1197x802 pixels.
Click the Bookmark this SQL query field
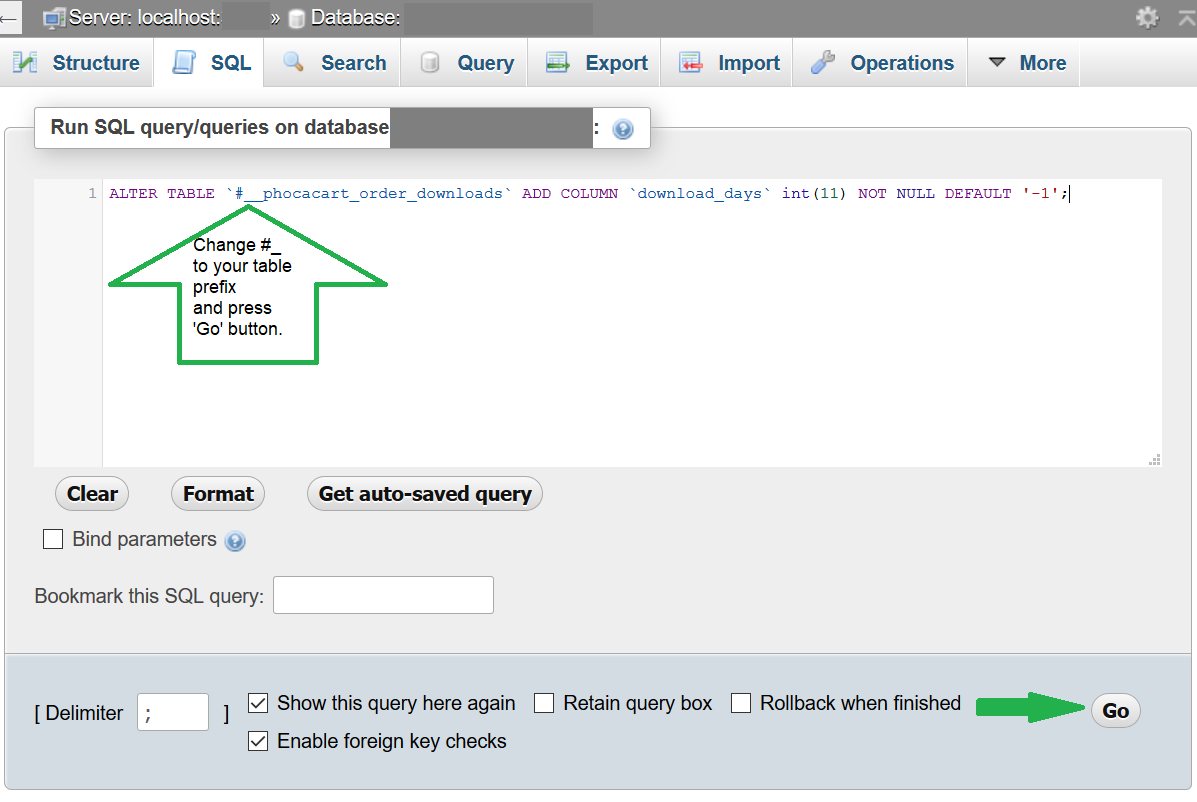383,595
